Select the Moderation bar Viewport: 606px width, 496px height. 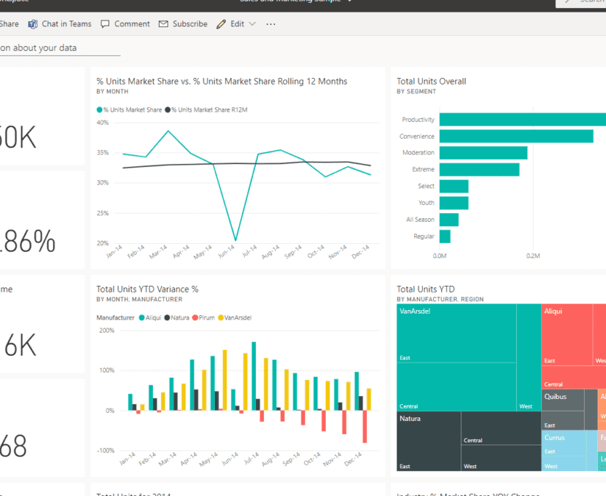tap(483, 153)
